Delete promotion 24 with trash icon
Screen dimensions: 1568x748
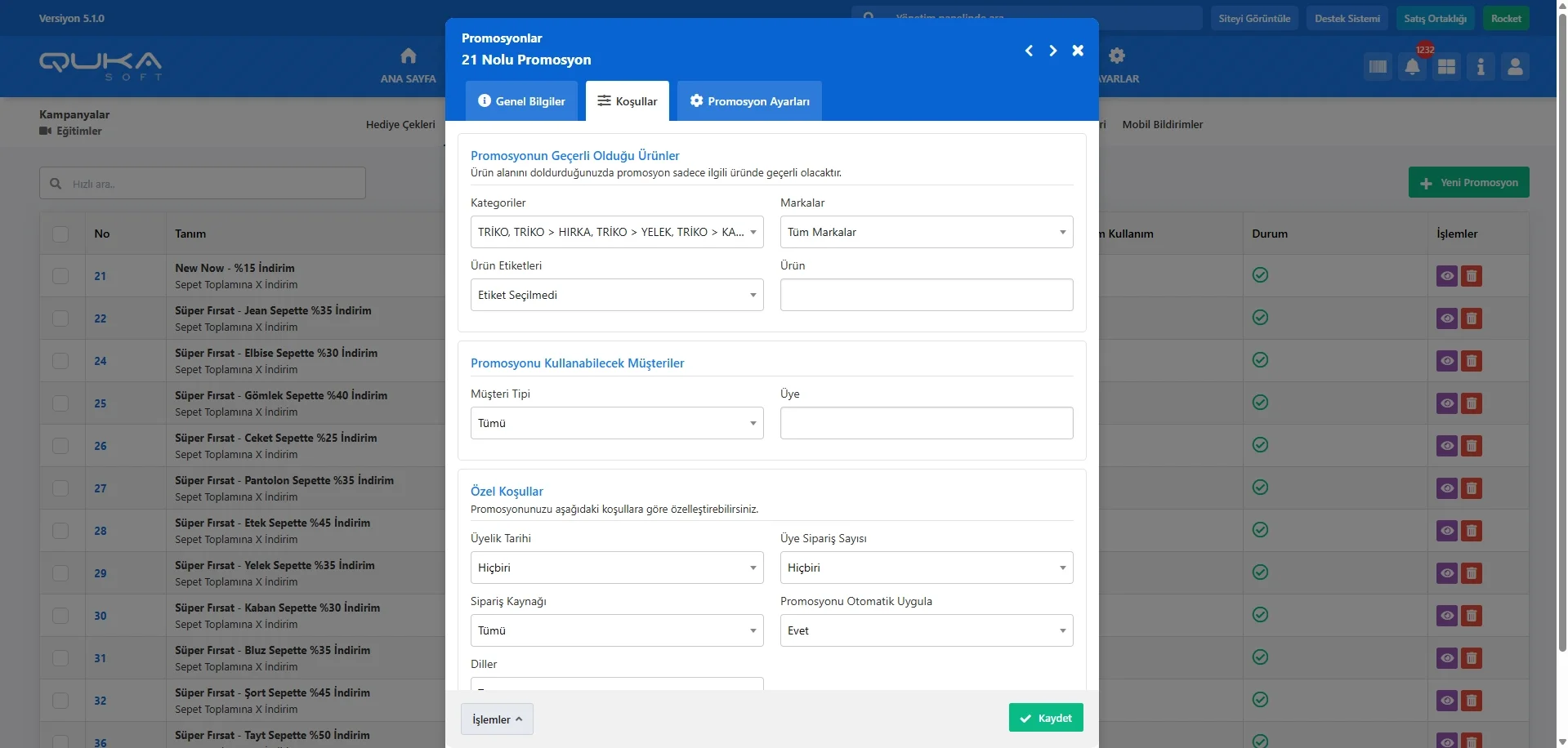(1472, 361)
